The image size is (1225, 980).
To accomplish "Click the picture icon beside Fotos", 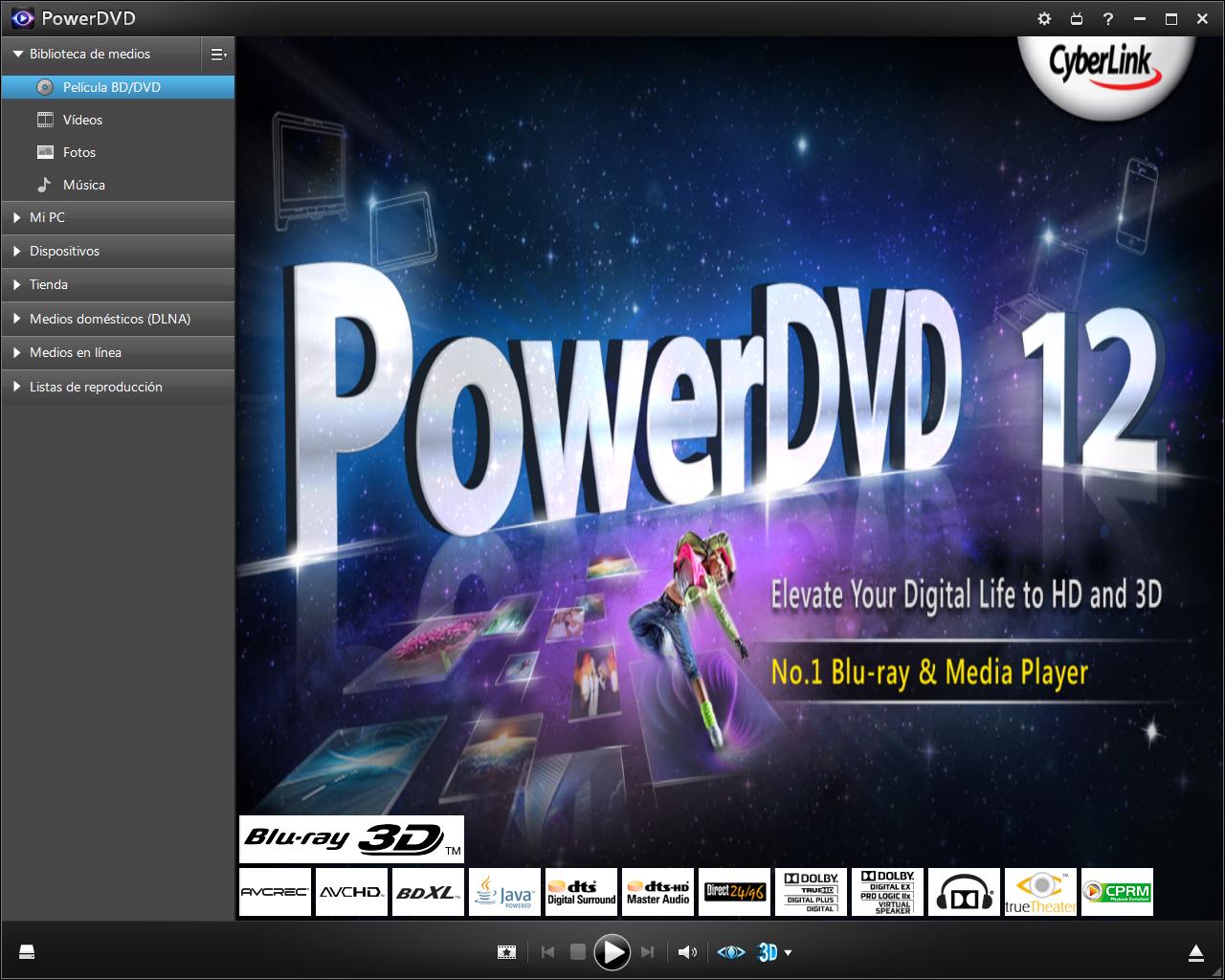I will point(45,152).
